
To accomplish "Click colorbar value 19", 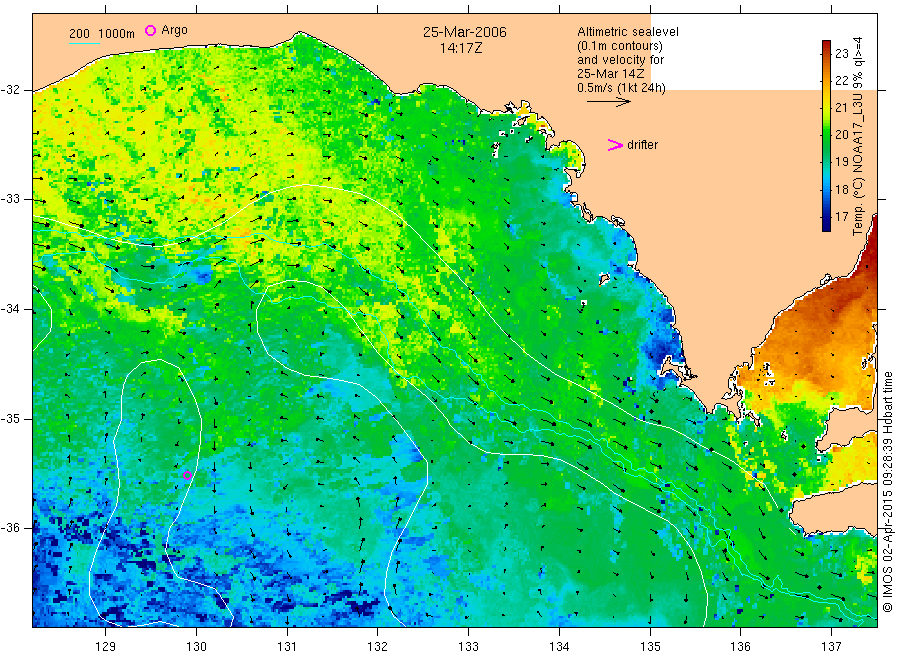I will pyautogui.click(x=841, y=162).
